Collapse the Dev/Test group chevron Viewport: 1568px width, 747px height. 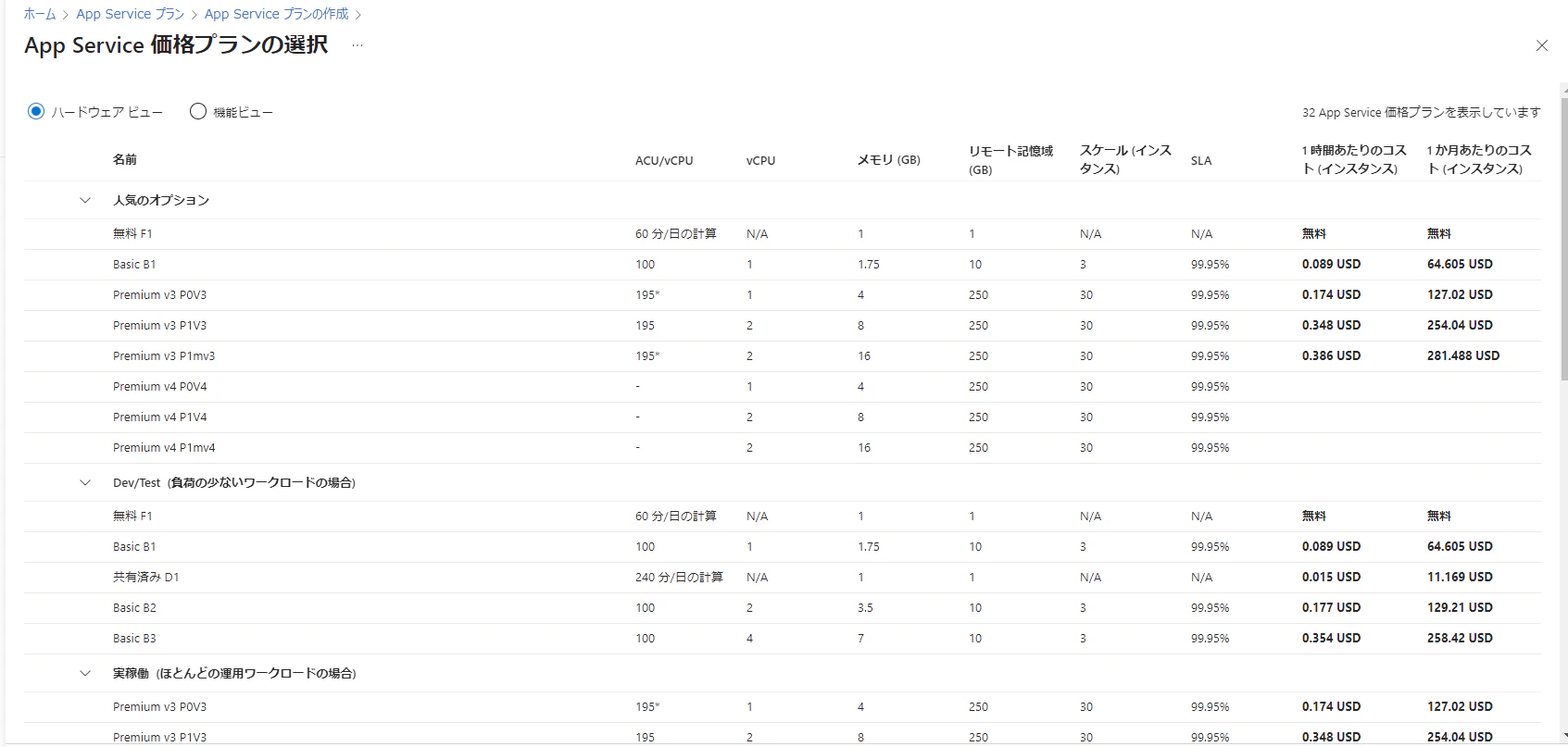tap(85, 482)
